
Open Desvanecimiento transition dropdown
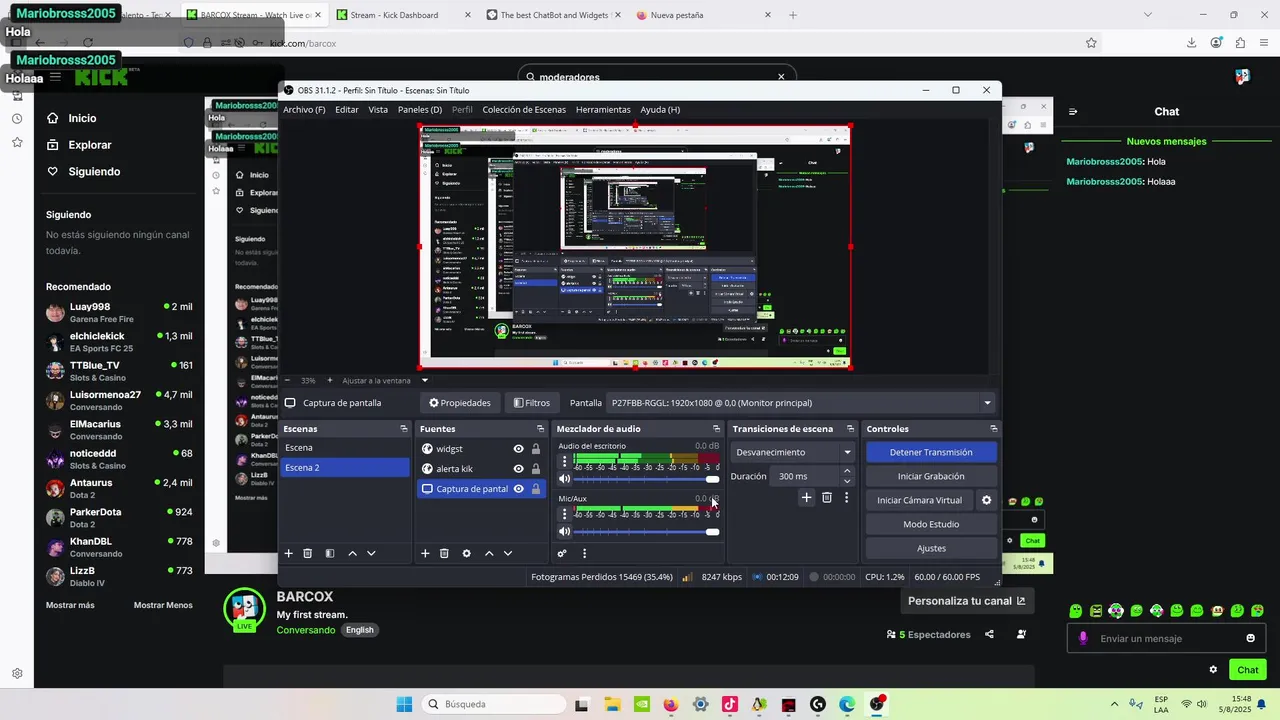pos(792,452)
